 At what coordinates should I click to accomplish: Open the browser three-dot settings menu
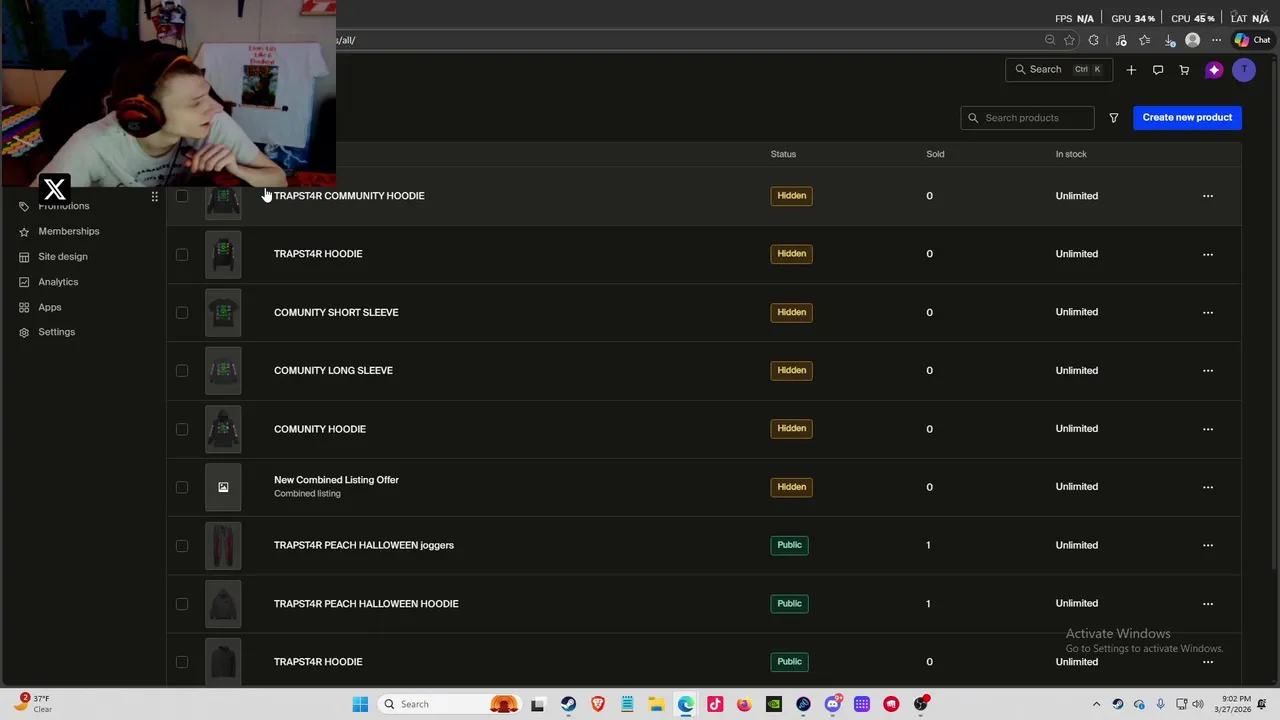(x=1216, y=40)
